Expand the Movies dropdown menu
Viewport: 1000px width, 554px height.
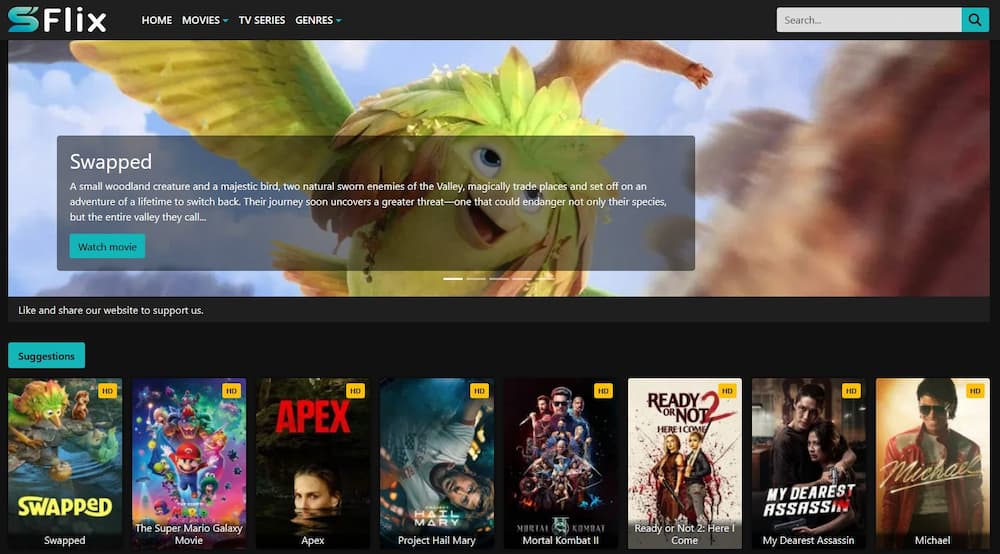[205, 20]
